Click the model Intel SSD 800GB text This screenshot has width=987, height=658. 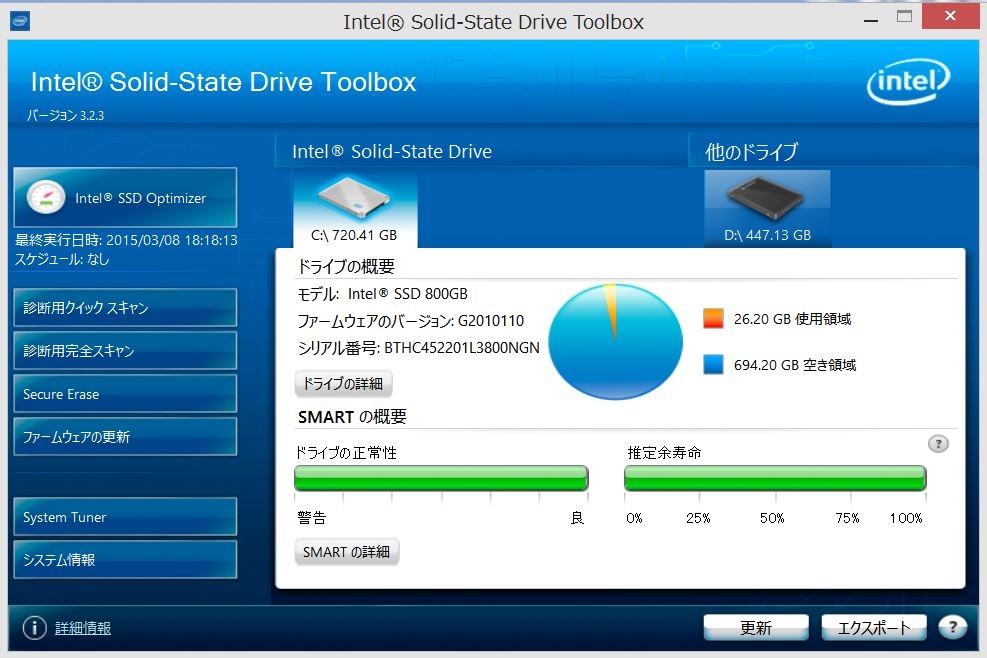coord(408,293)
